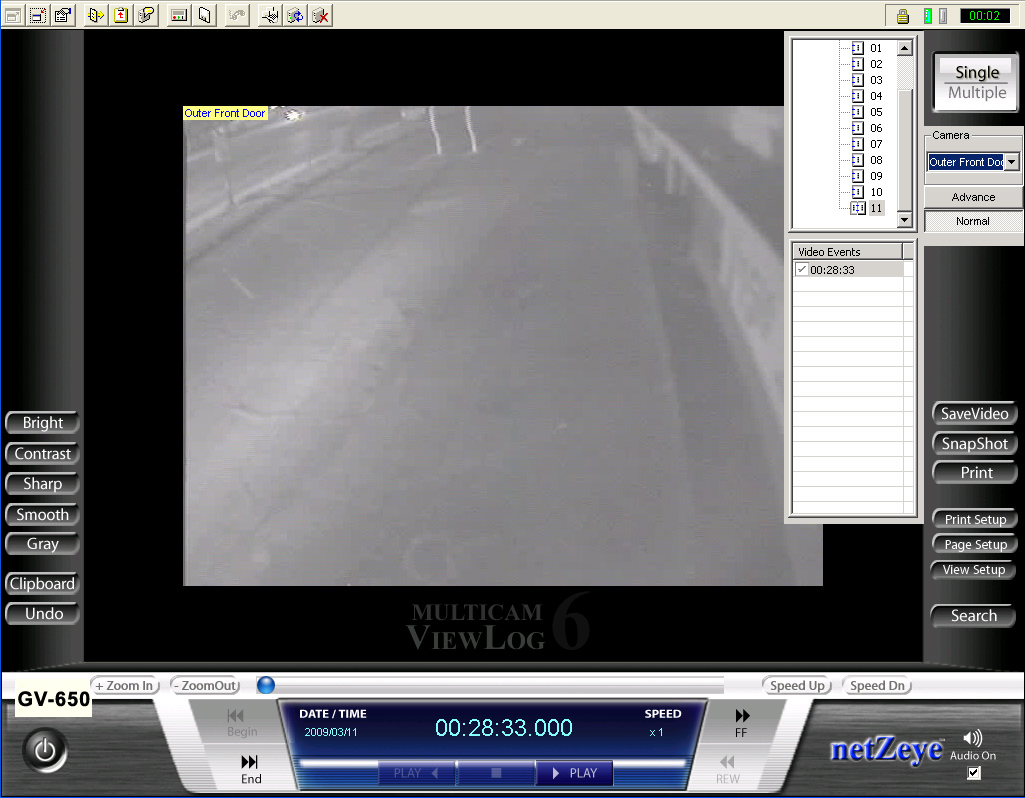Click the SnapShot button
1025x798 pixels.
(x=974, y=444)
